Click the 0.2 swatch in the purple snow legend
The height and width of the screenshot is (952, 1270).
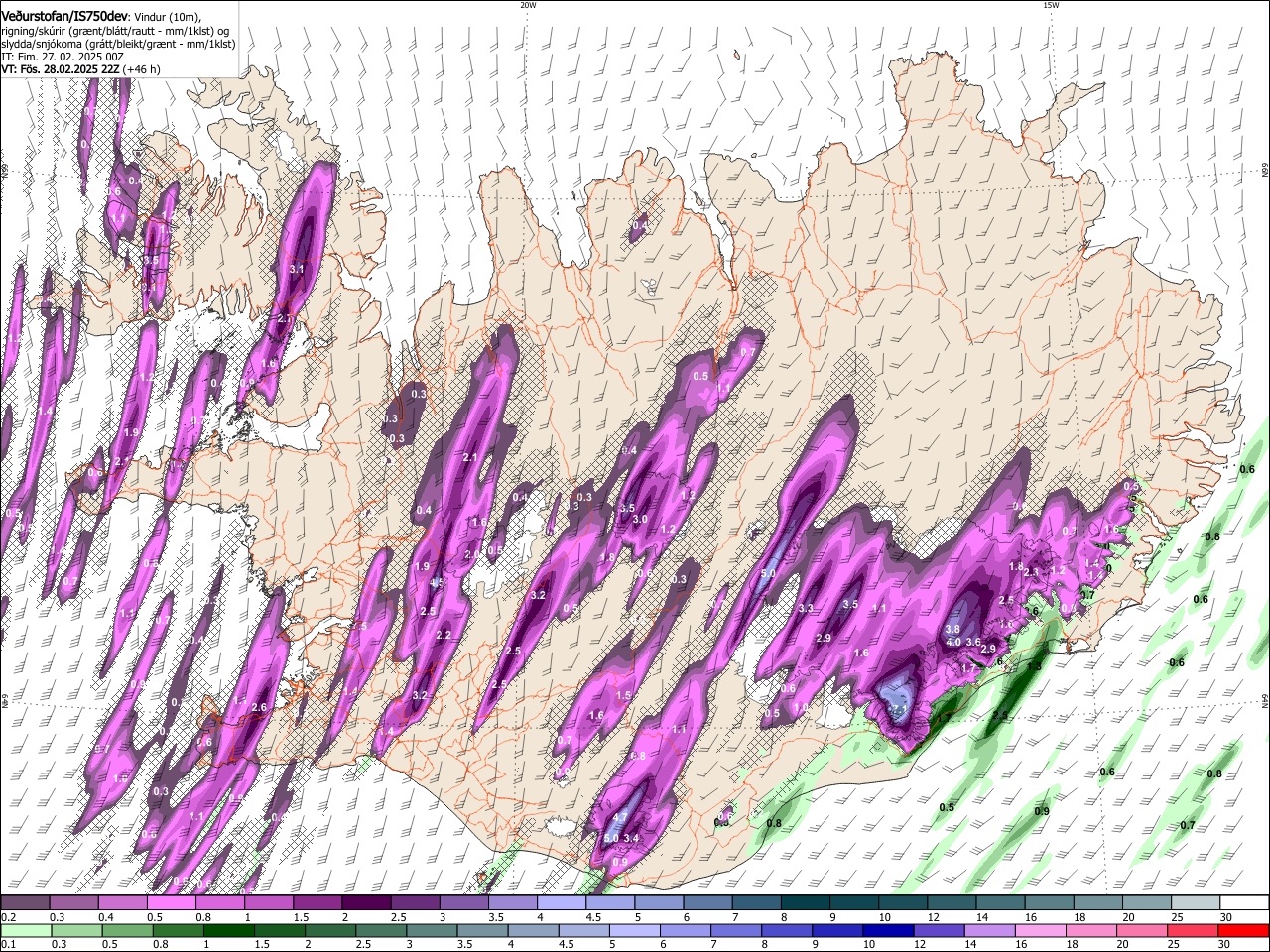tap(24, 903)
